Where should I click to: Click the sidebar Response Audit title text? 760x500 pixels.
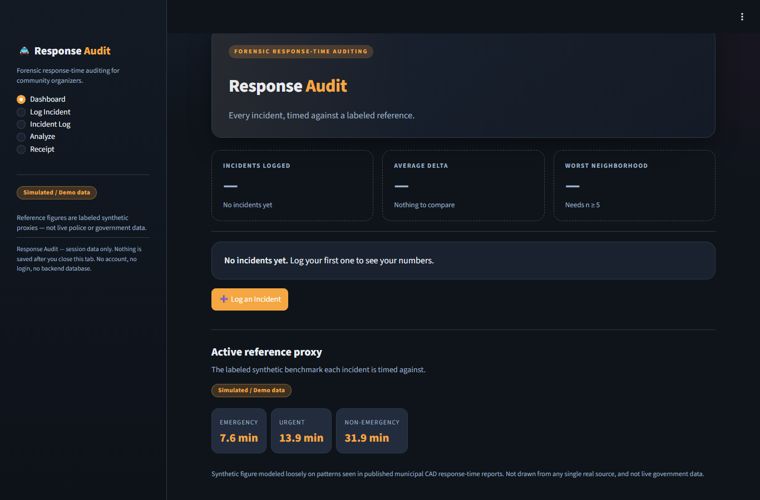pos(72,51)
